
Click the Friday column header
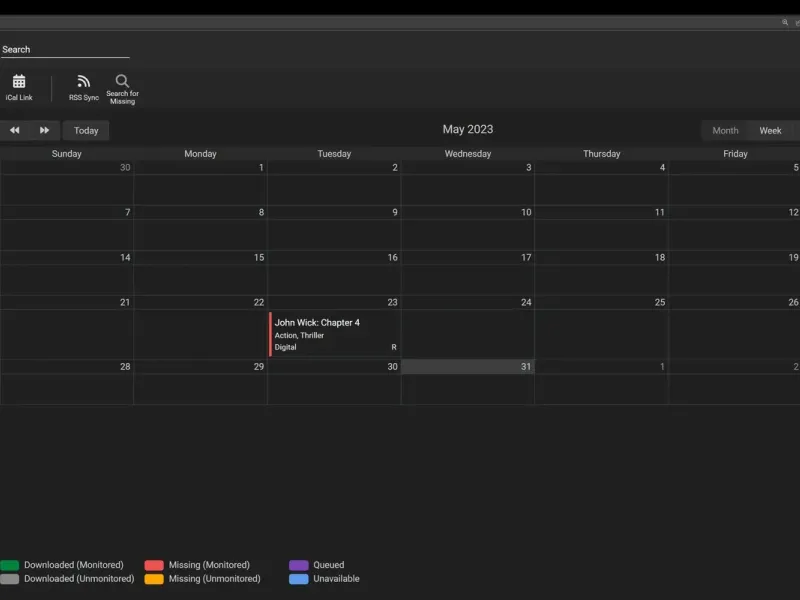pos(735,154)
